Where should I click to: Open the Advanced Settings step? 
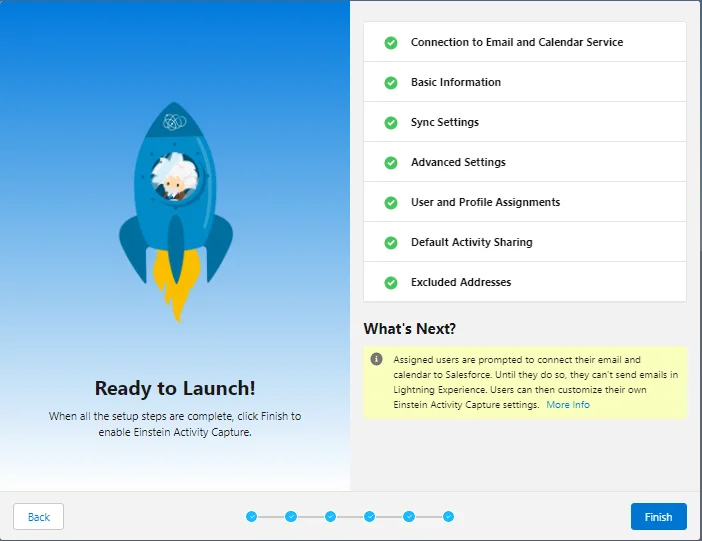coord(525,162)
